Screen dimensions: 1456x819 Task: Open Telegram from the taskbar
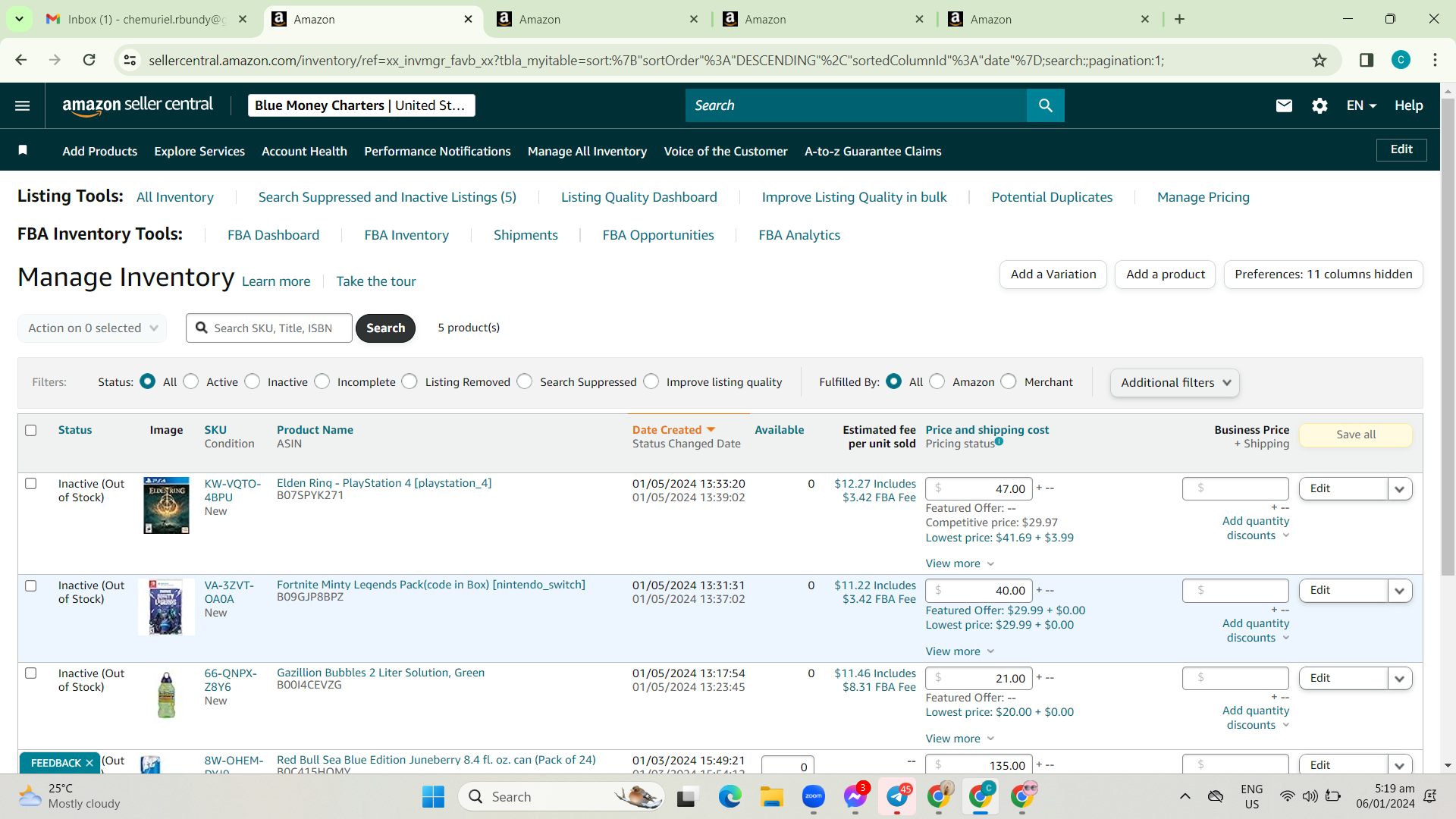[897, 797]
